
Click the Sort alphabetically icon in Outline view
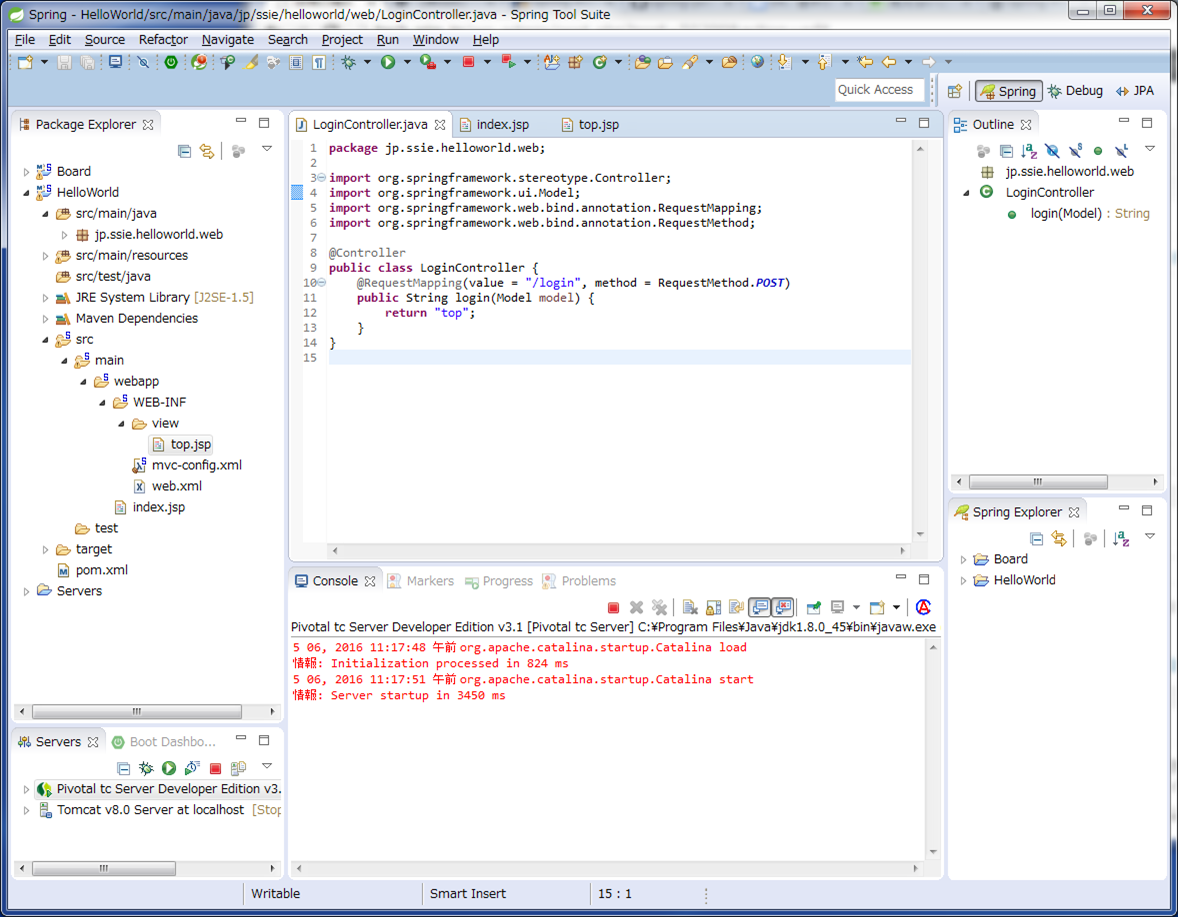point(1029,151)
